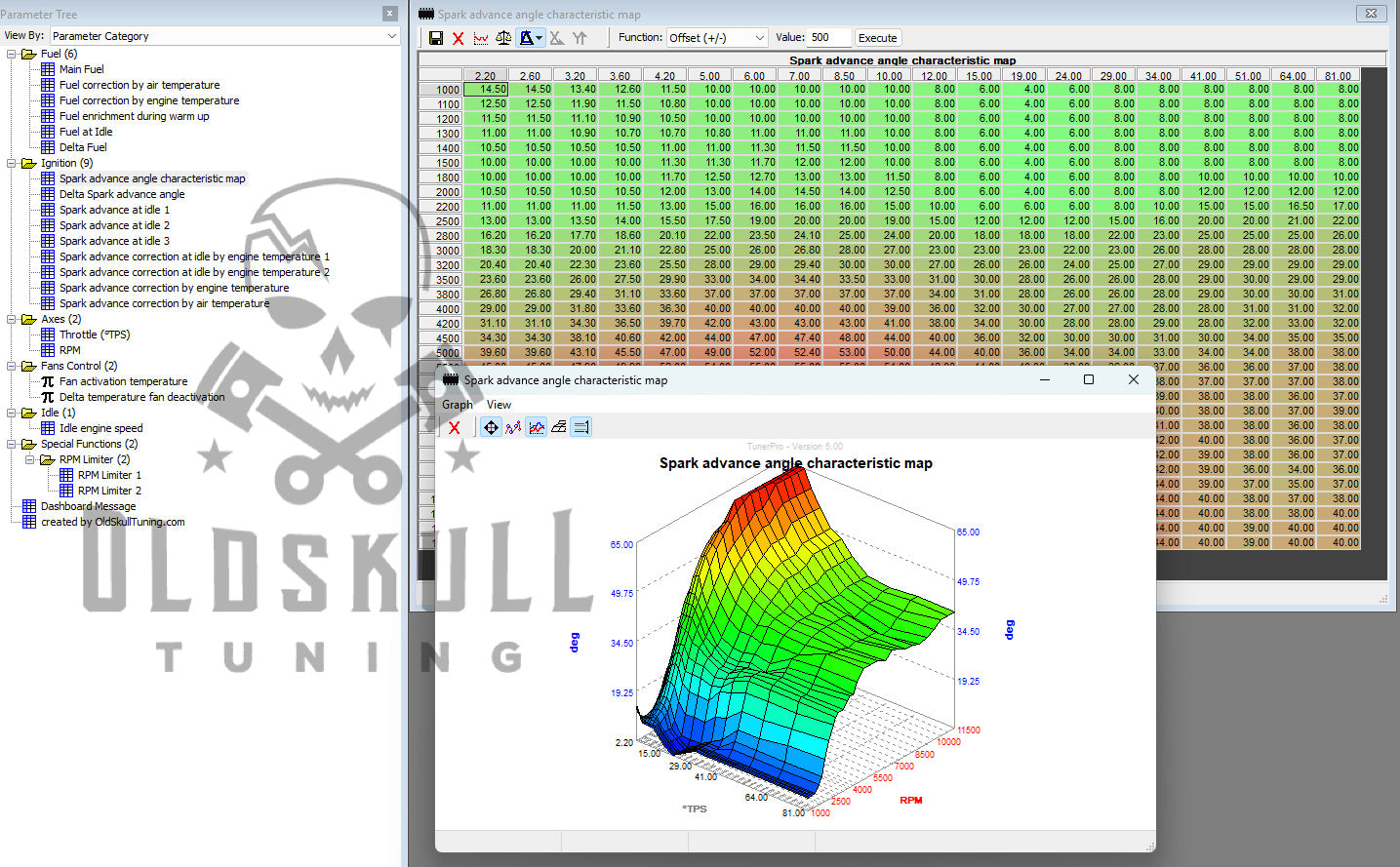Viewport: 1400px width, 867px height.
Task: Toggle the rotate crosshair tool in graph toolbar
Action: (x=491, y=427)
